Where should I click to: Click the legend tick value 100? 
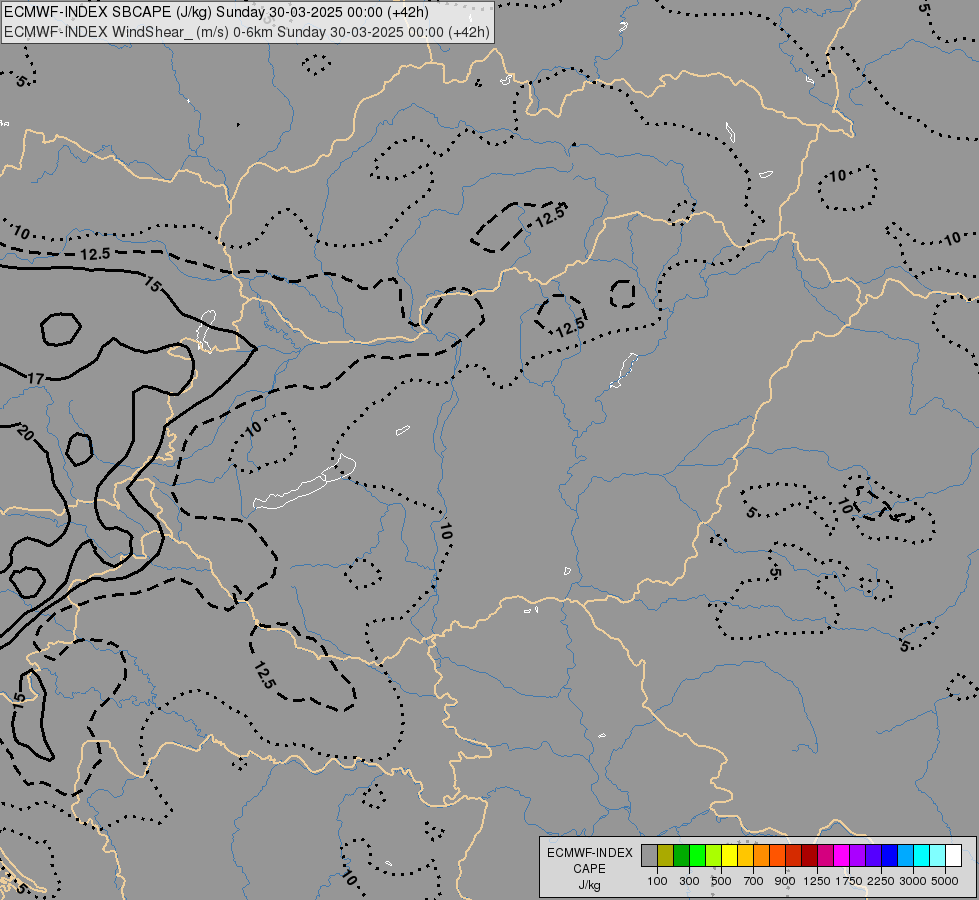point(657,881)
